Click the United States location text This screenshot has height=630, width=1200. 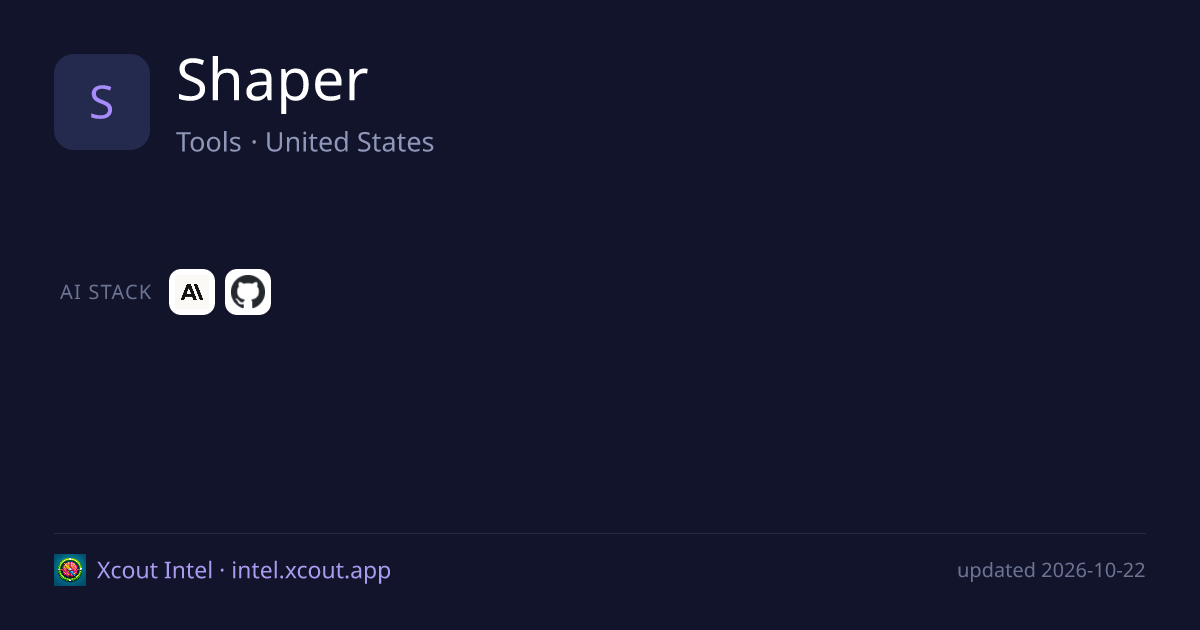349,142
